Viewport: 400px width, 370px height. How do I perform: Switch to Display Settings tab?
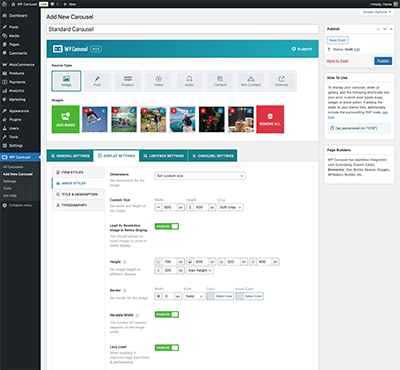pos(116,156)
